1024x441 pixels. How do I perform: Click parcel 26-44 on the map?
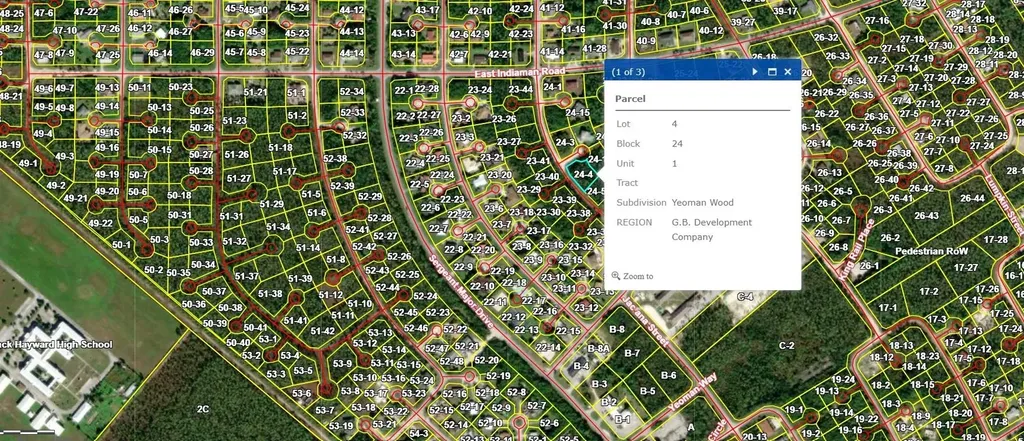(x=973, y=199)
